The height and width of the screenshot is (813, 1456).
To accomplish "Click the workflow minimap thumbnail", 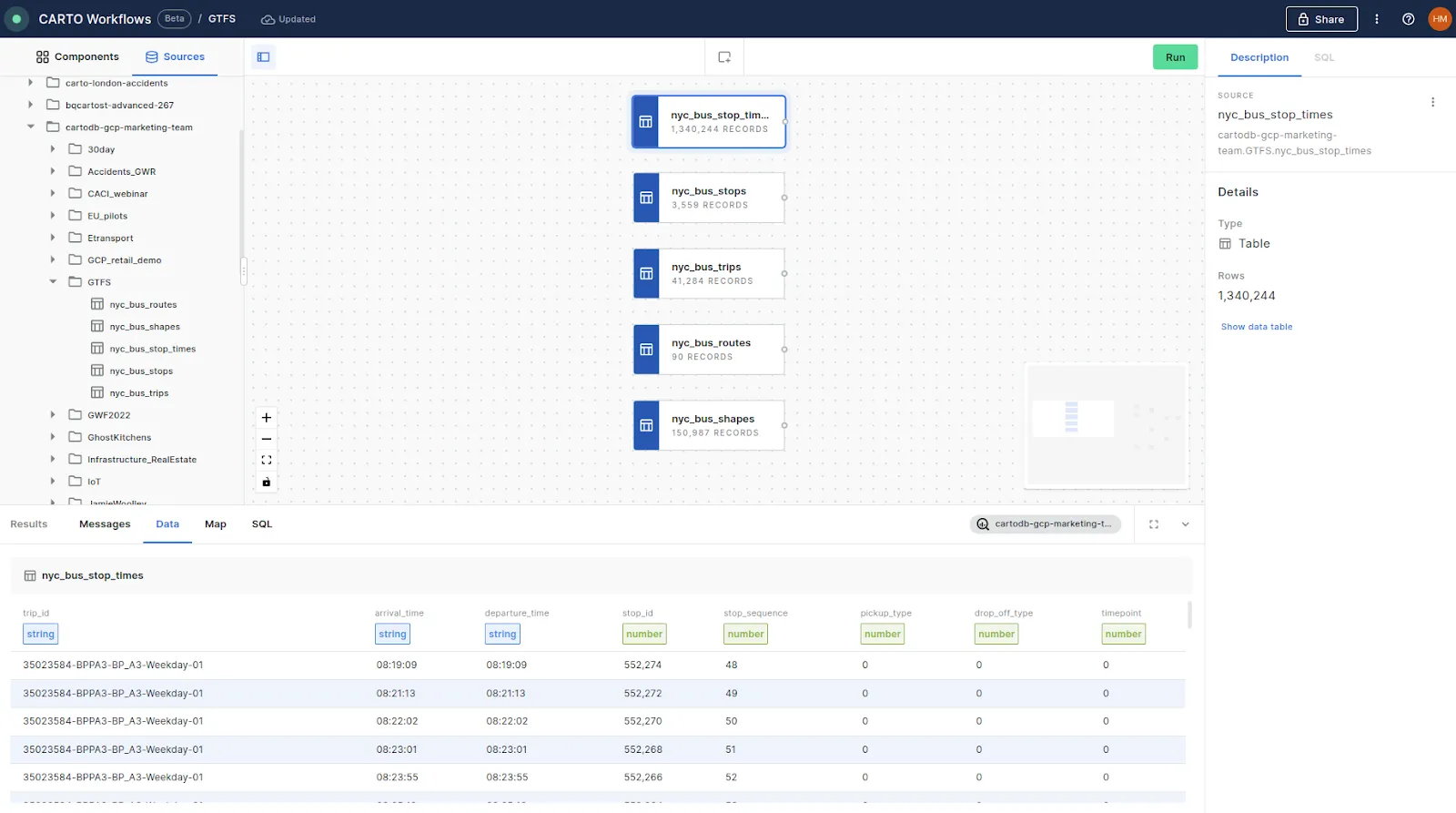I will pos(1106,424).
